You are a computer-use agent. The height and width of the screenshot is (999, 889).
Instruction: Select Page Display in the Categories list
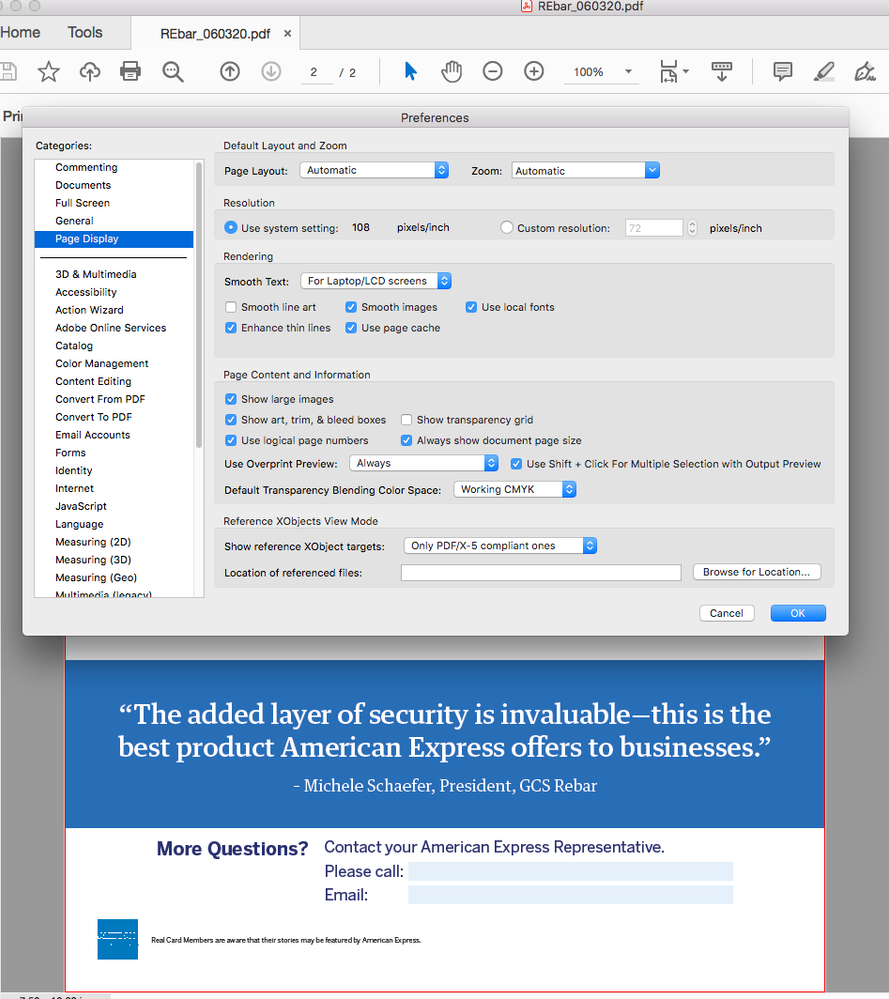click(x=113, y=239)
